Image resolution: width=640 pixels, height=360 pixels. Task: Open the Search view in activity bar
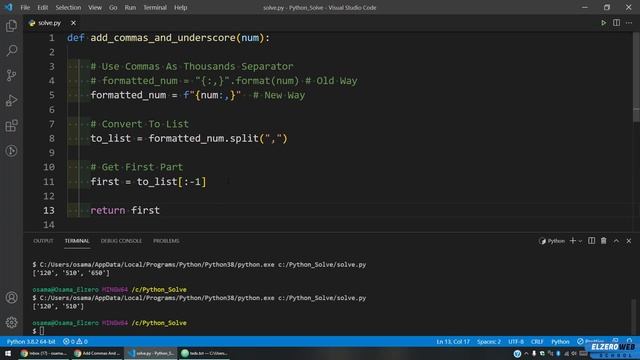11,51
